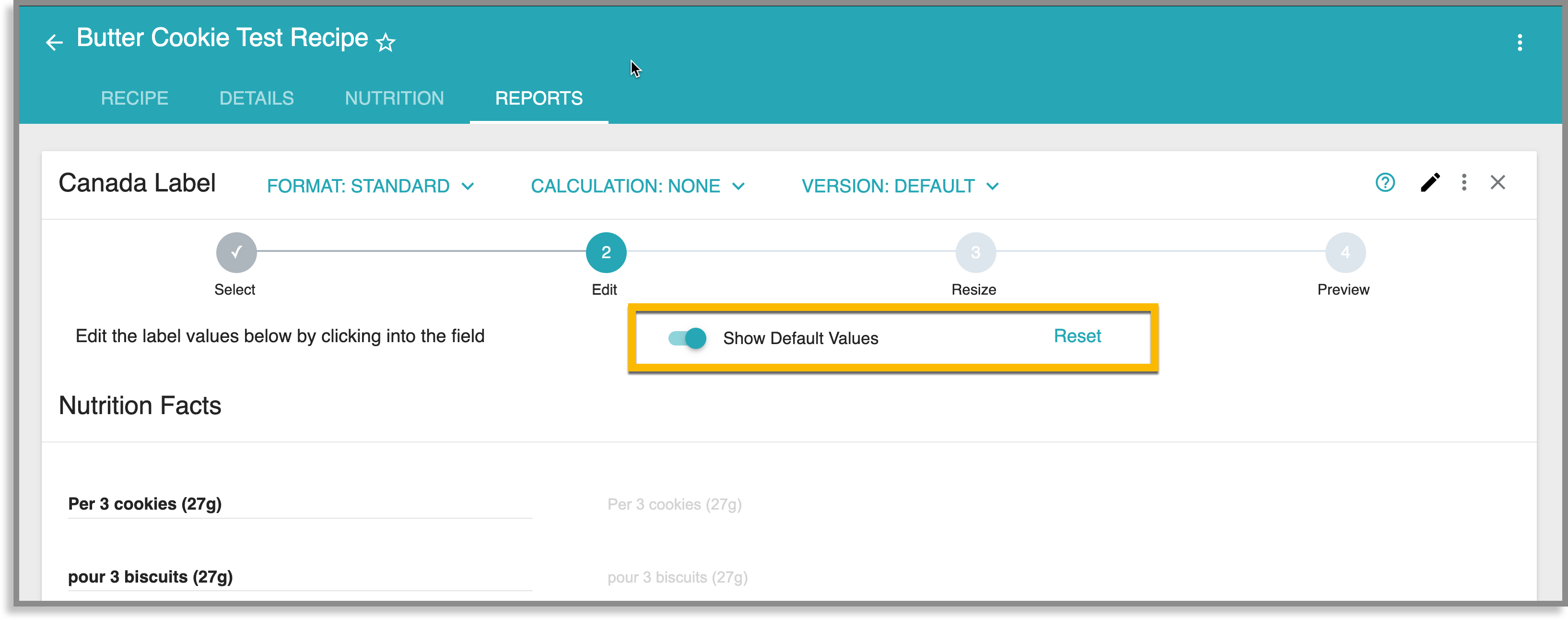This screenshot has height=620, width=1568.
Task: Click step 2 Edit circle
Action: pos(606,251)
